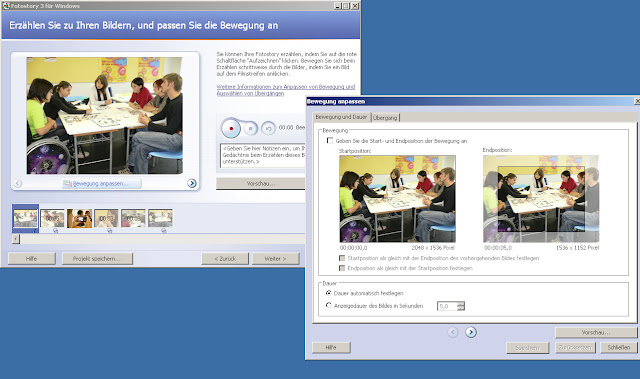Image resolution: width=640 pixels, height=379 pixels.
Task: Go to previous picture in Fotostory preview
Action: point(18,184)
